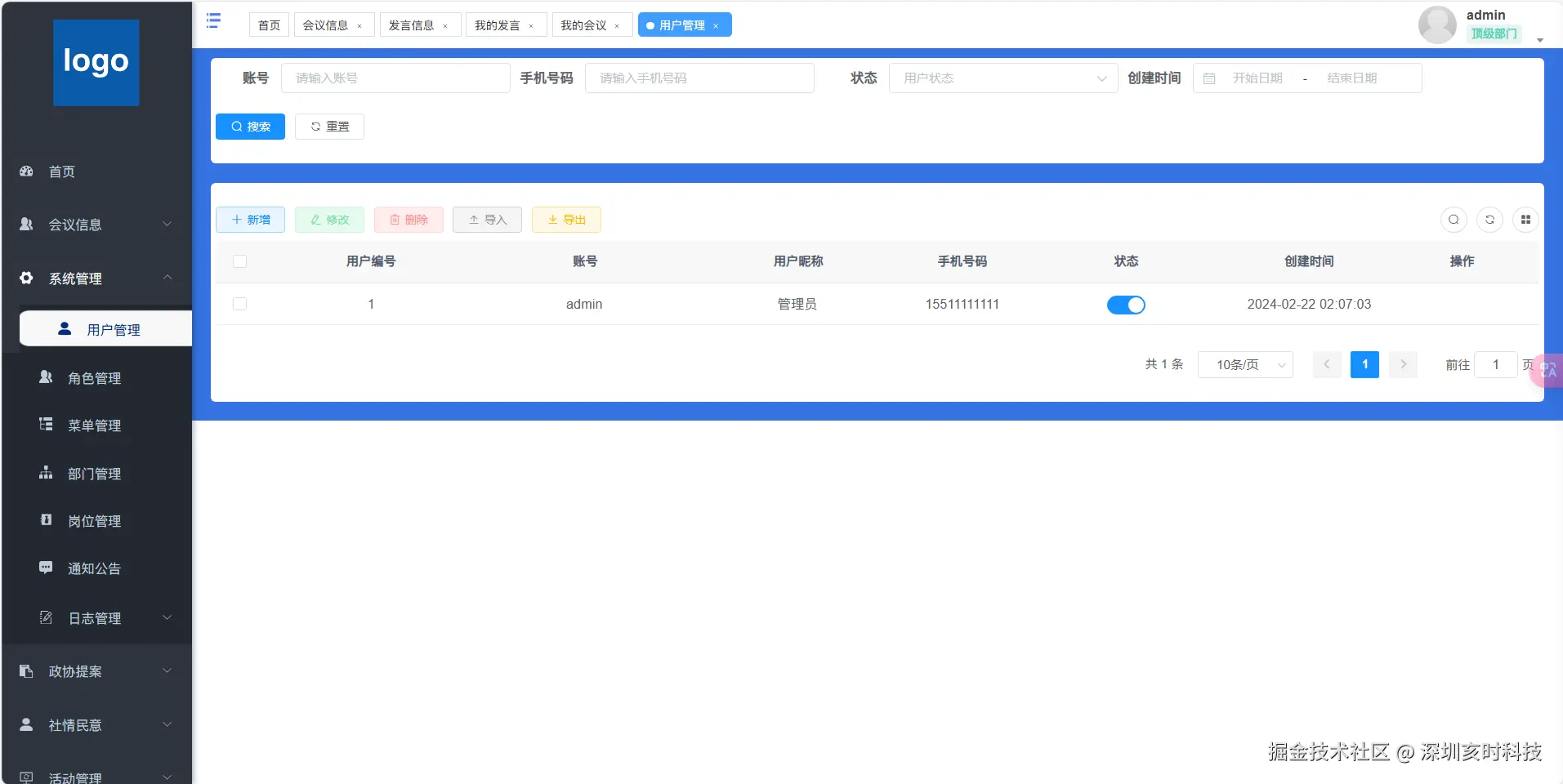Expand the 政协提案 sidebar menu
1563x784 pixels.
pyautogui.click(x=167, y=671)
